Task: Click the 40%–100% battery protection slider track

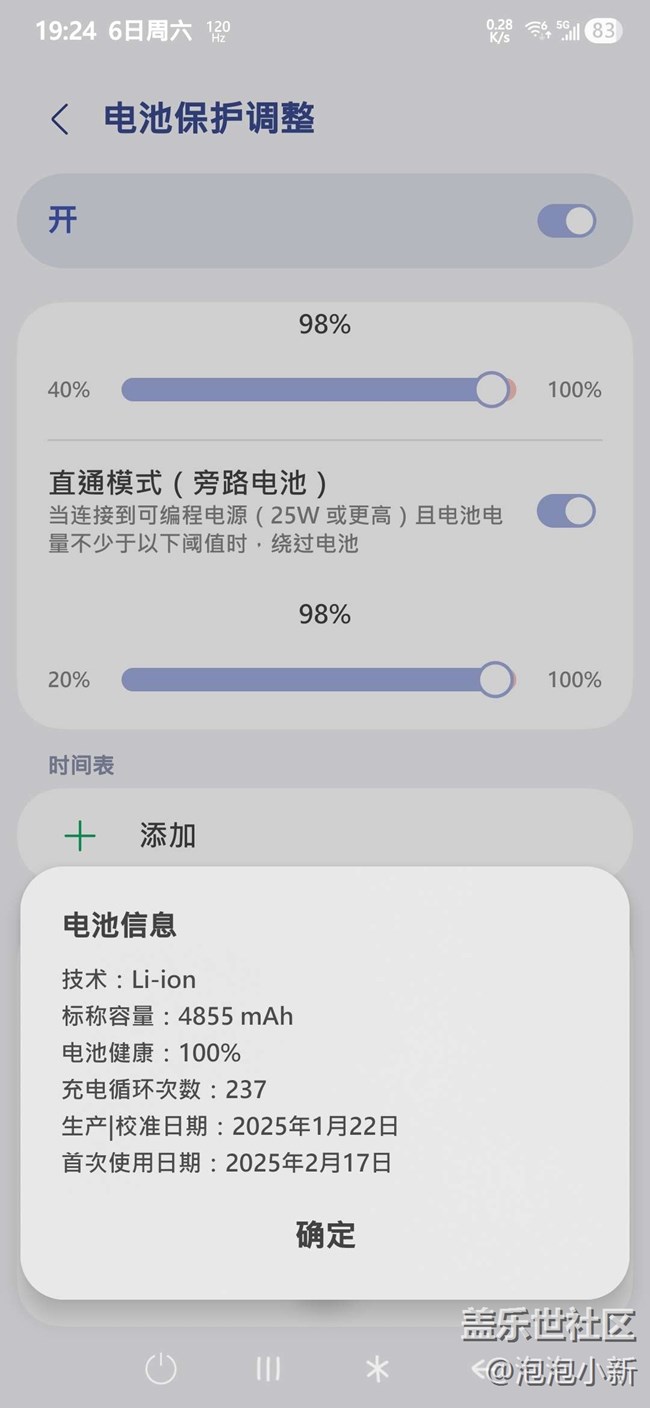Action: tap(300, 390)
